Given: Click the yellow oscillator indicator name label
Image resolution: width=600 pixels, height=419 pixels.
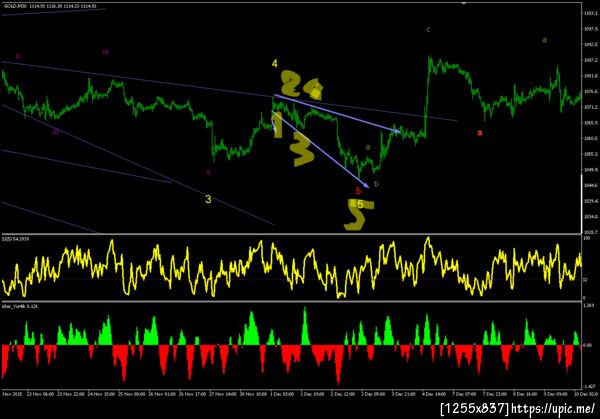Looking at the screenshot, I should click(x=13, y=239).
